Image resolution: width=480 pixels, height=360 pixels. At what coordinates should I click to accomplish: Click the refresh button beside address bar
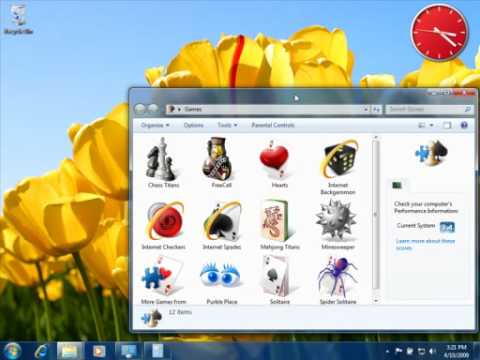click(x=377, y=109)
